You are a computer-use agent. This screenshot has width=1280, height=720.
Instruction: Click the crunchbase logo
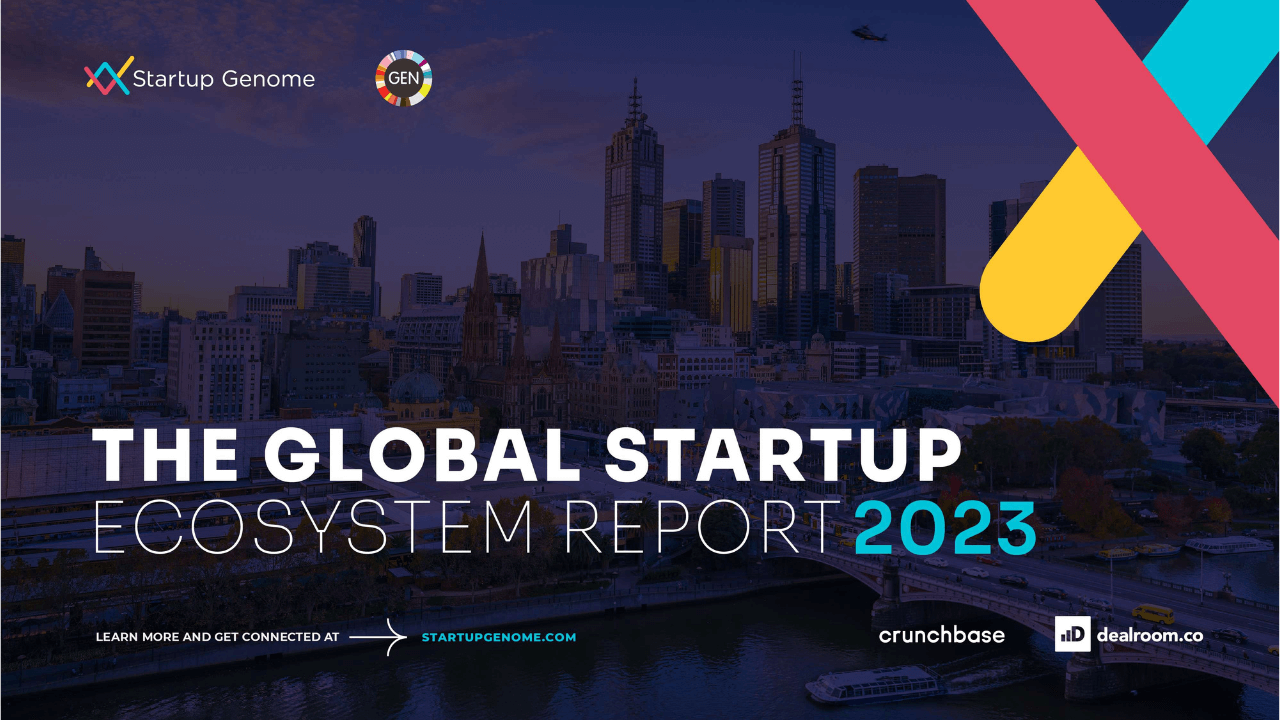[x=942, y=635]
